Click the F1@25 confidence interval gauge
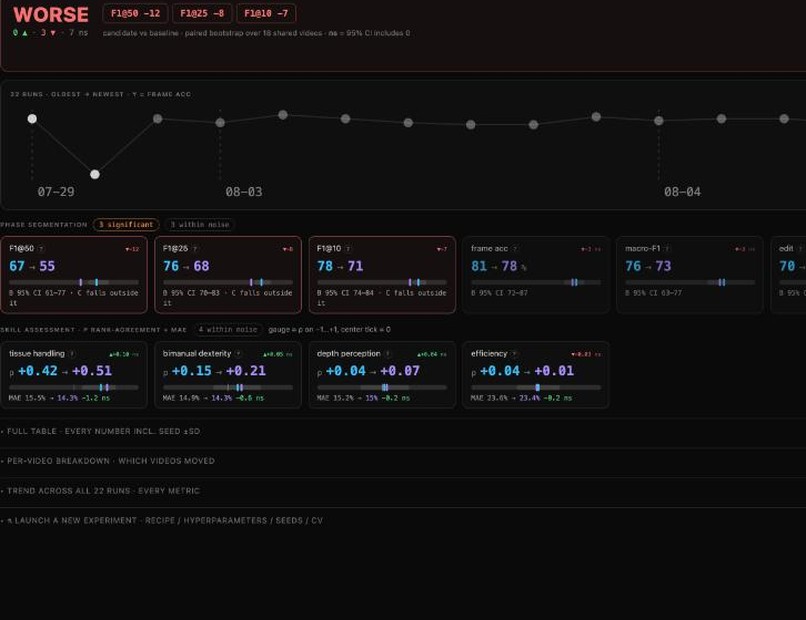This screenshot has width=806, height=620. click(x=228, y=282)
